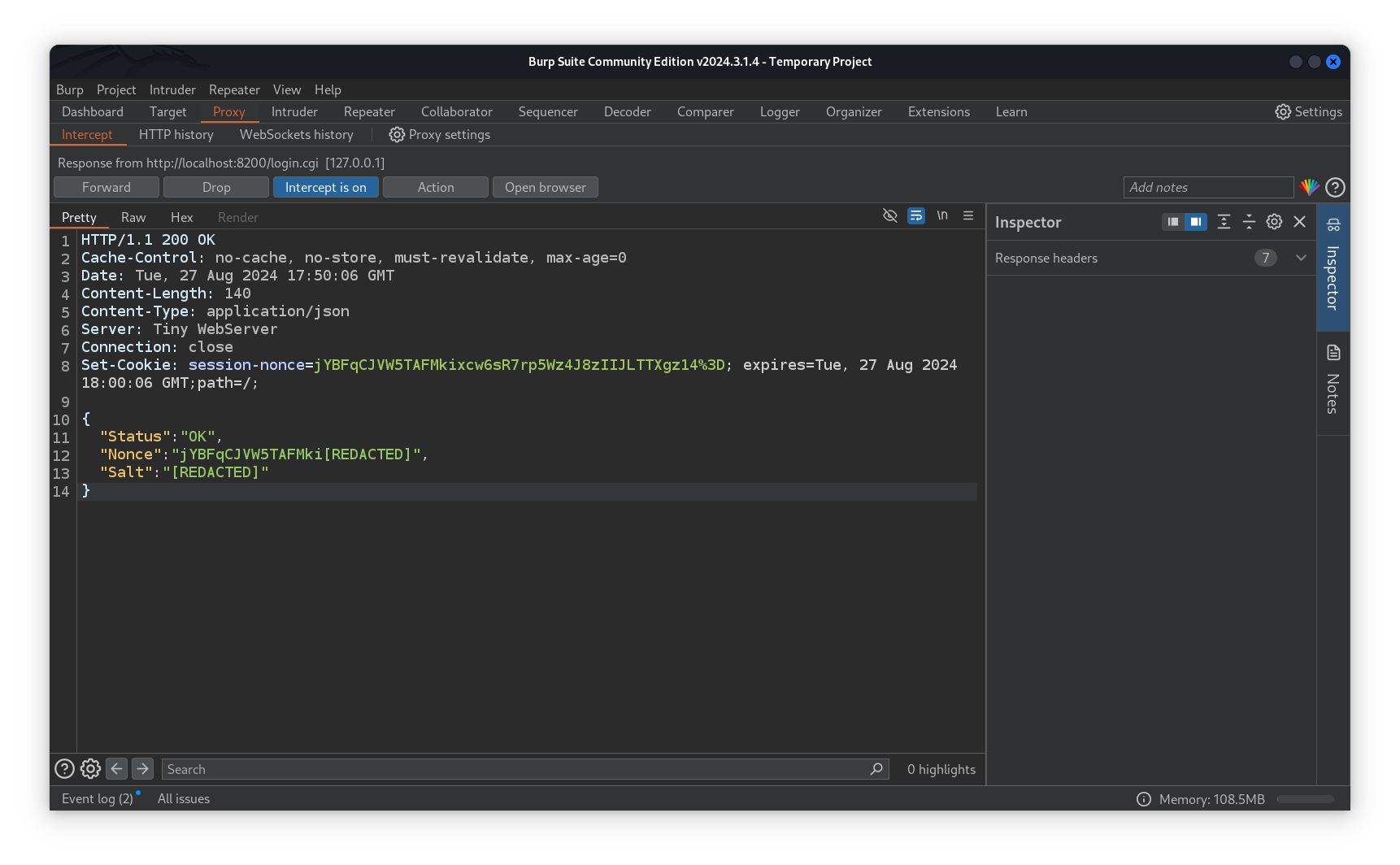Toggle line wrap icon in editor
The image size is (1400, 865).
(x=916, y=215)
